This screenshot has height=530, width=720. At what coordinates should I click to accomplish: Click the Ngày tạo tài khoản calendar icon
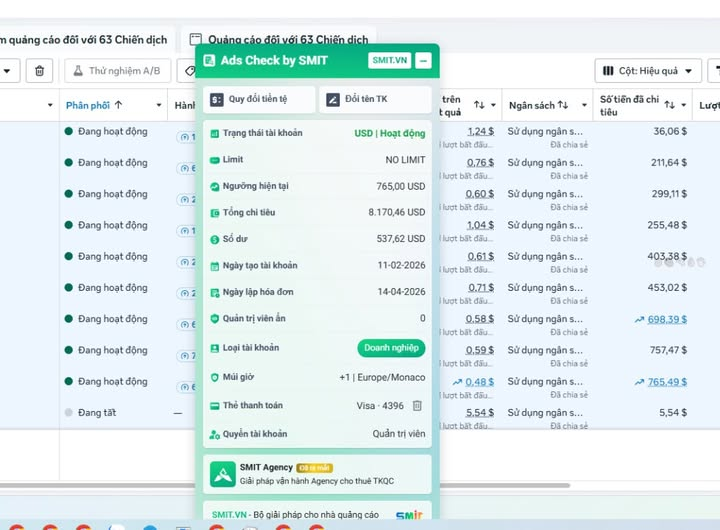tap(214, 266)
